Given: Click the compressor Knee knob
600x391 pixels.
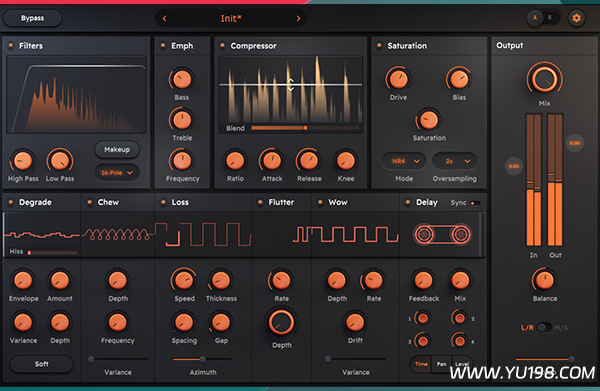Looking at the screenshot, I should click(x=346, y=161).
